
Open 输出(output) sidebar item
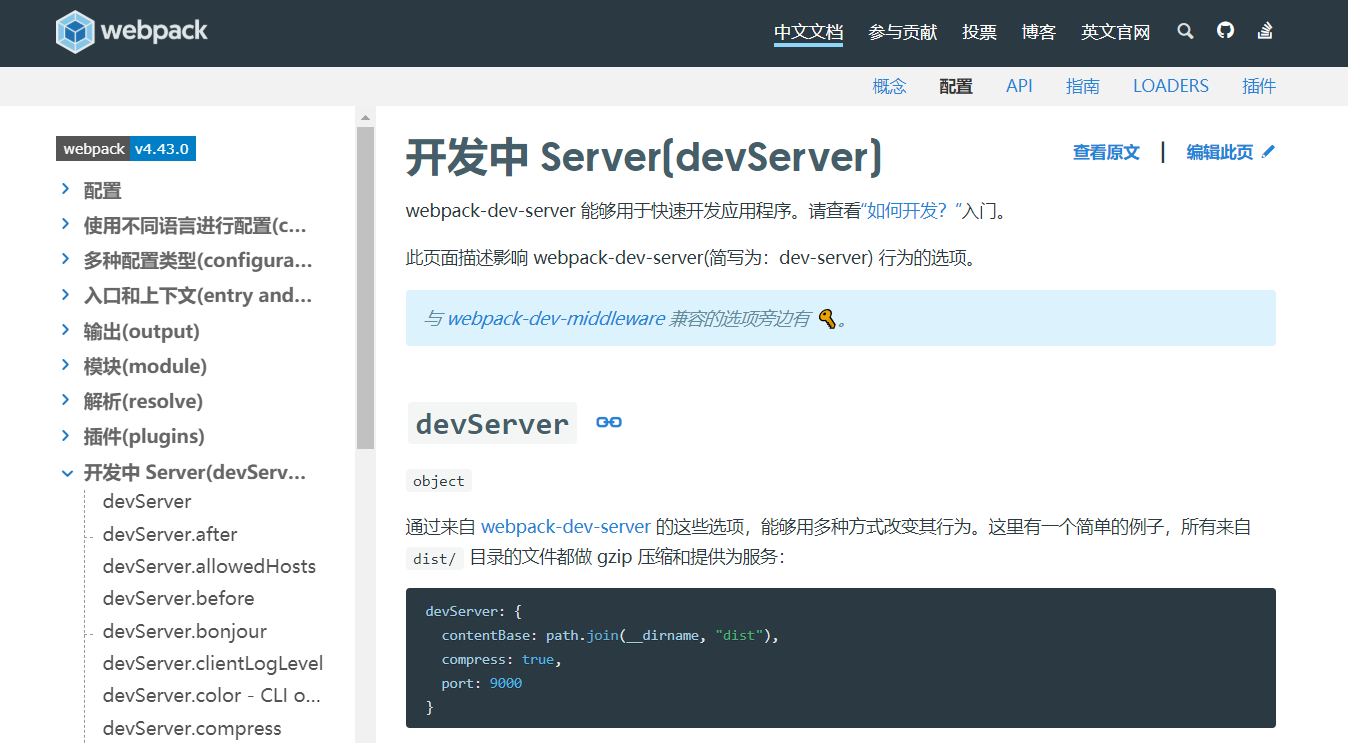pyautogui.click(x=142, y=331)
